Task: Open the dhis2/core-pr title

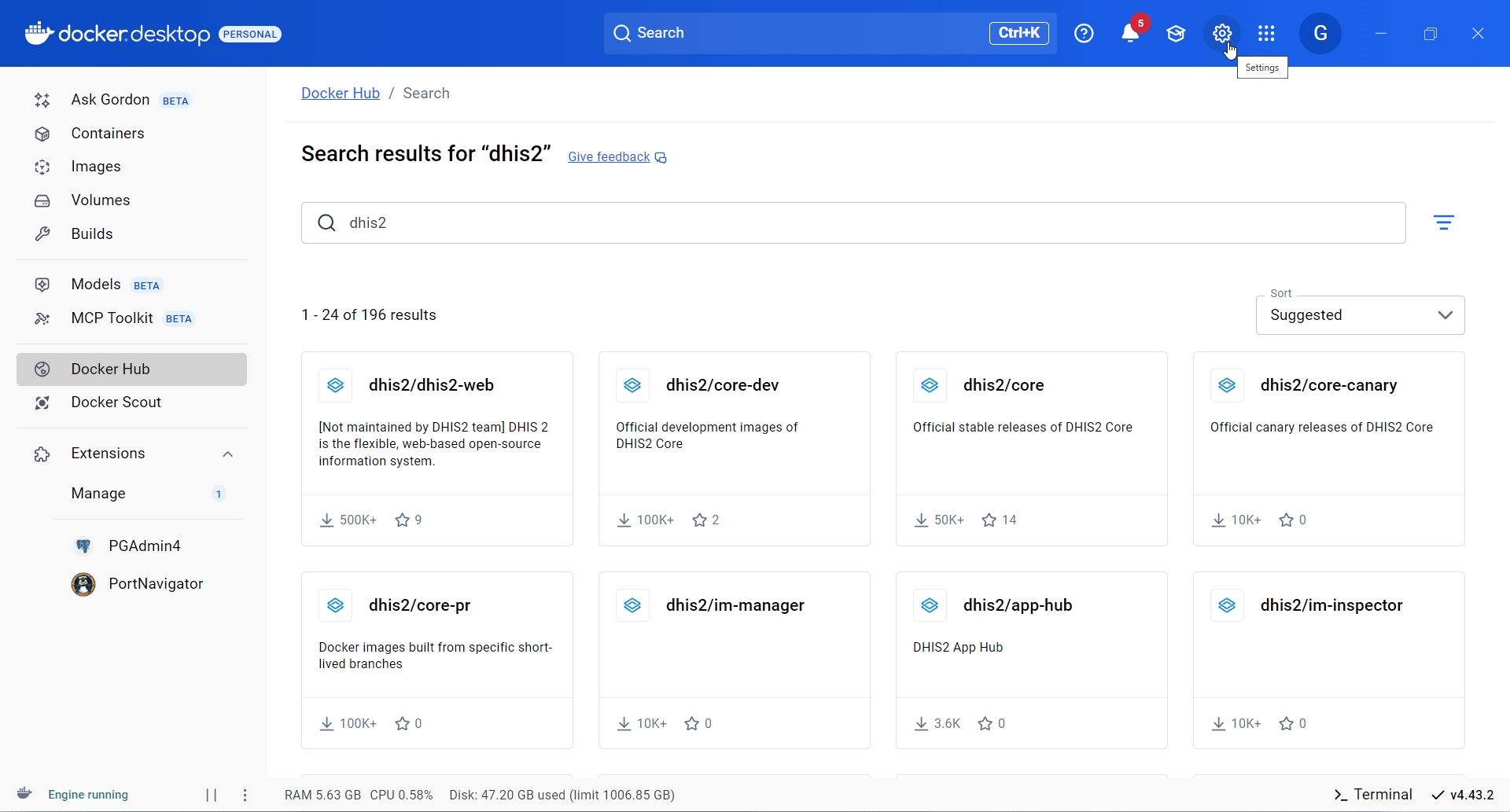Action: [419, 605]
